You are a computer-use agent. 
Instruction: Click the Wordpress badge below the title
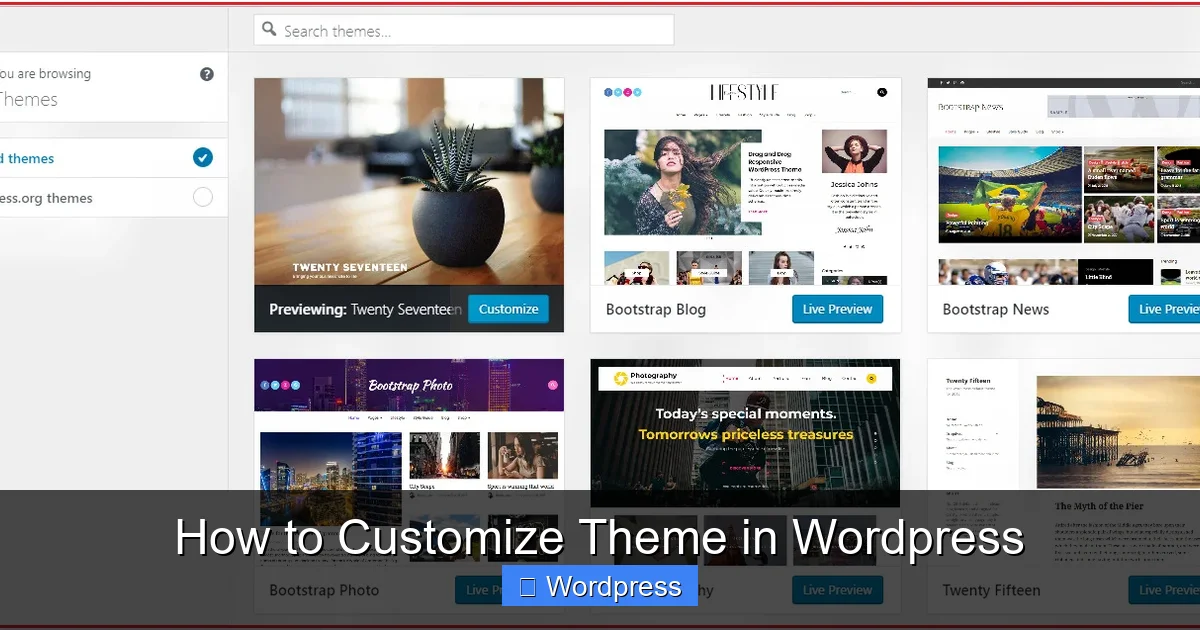coord(599,586)
